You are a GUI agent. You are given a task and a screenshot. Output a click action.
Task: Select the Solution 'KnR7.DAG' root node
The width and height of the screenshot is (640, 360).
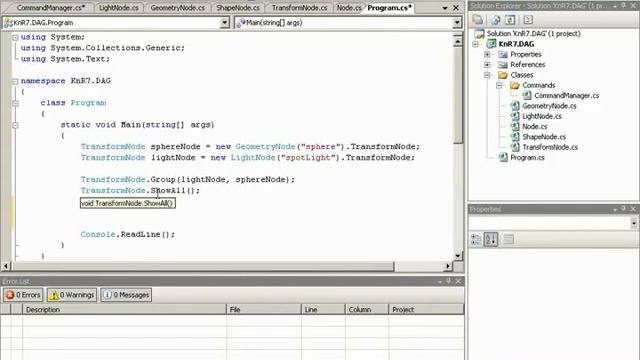pyautogui.click(x=533, y=33)
